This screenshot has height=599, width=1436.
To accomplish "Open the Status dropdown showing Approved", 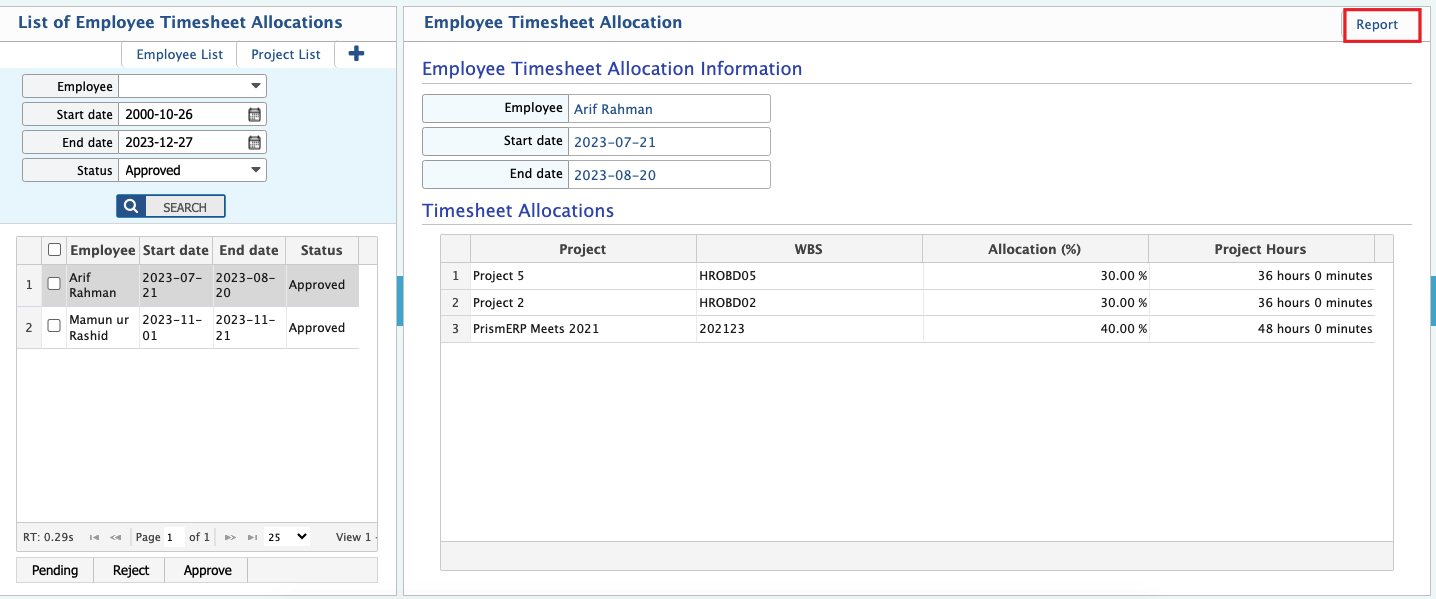I will (256, 169).
